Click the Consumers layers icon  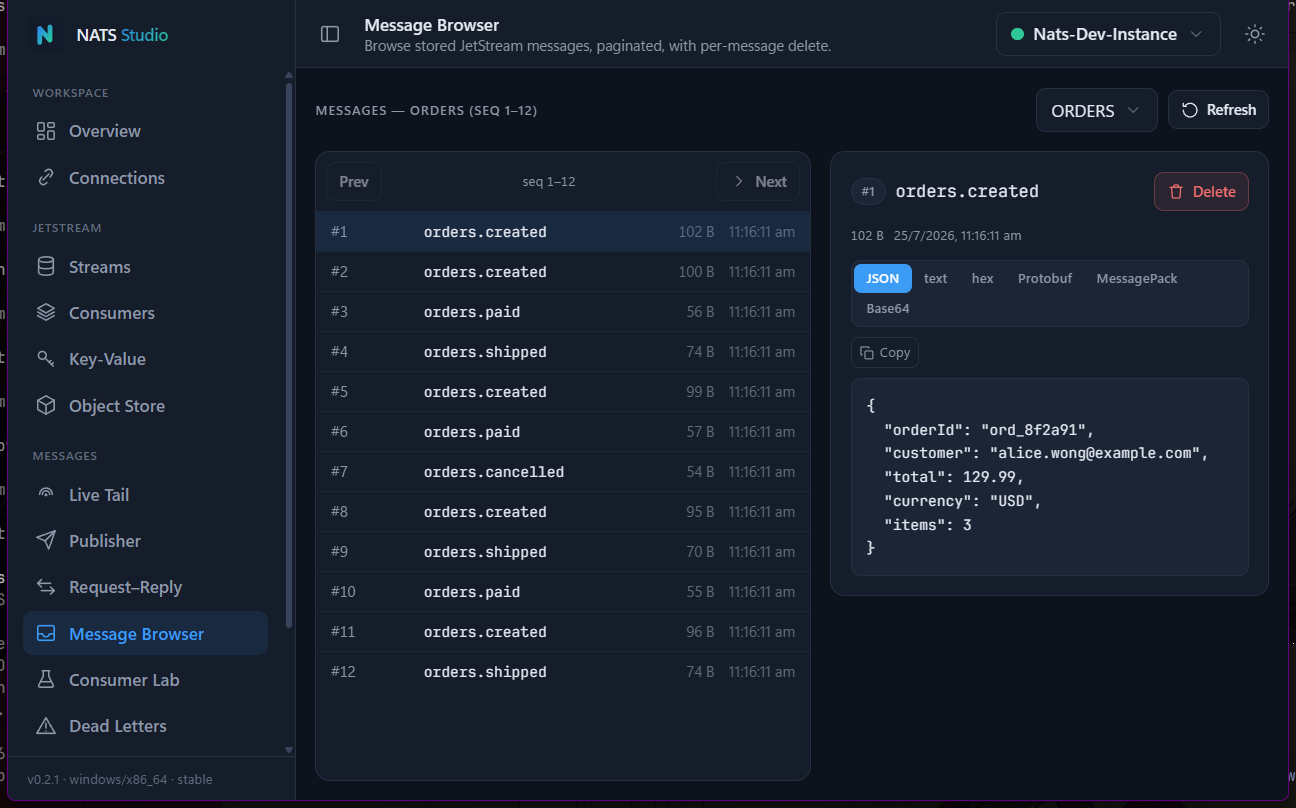point(45,313)
